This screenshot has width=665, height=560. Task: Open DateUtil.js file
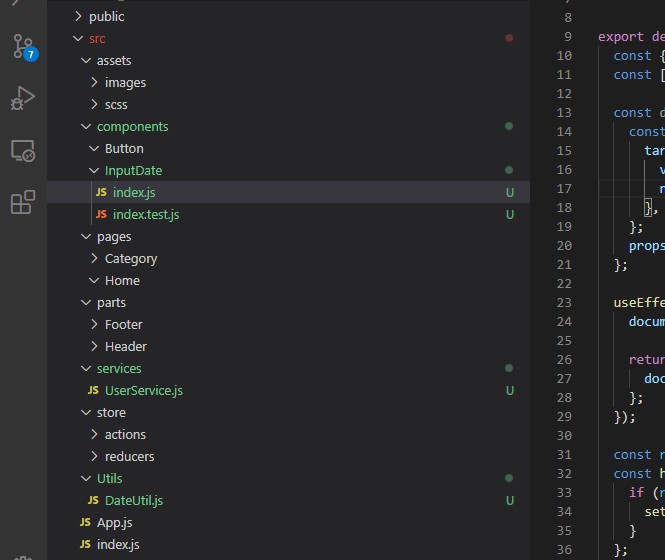[x=288, y=500]
